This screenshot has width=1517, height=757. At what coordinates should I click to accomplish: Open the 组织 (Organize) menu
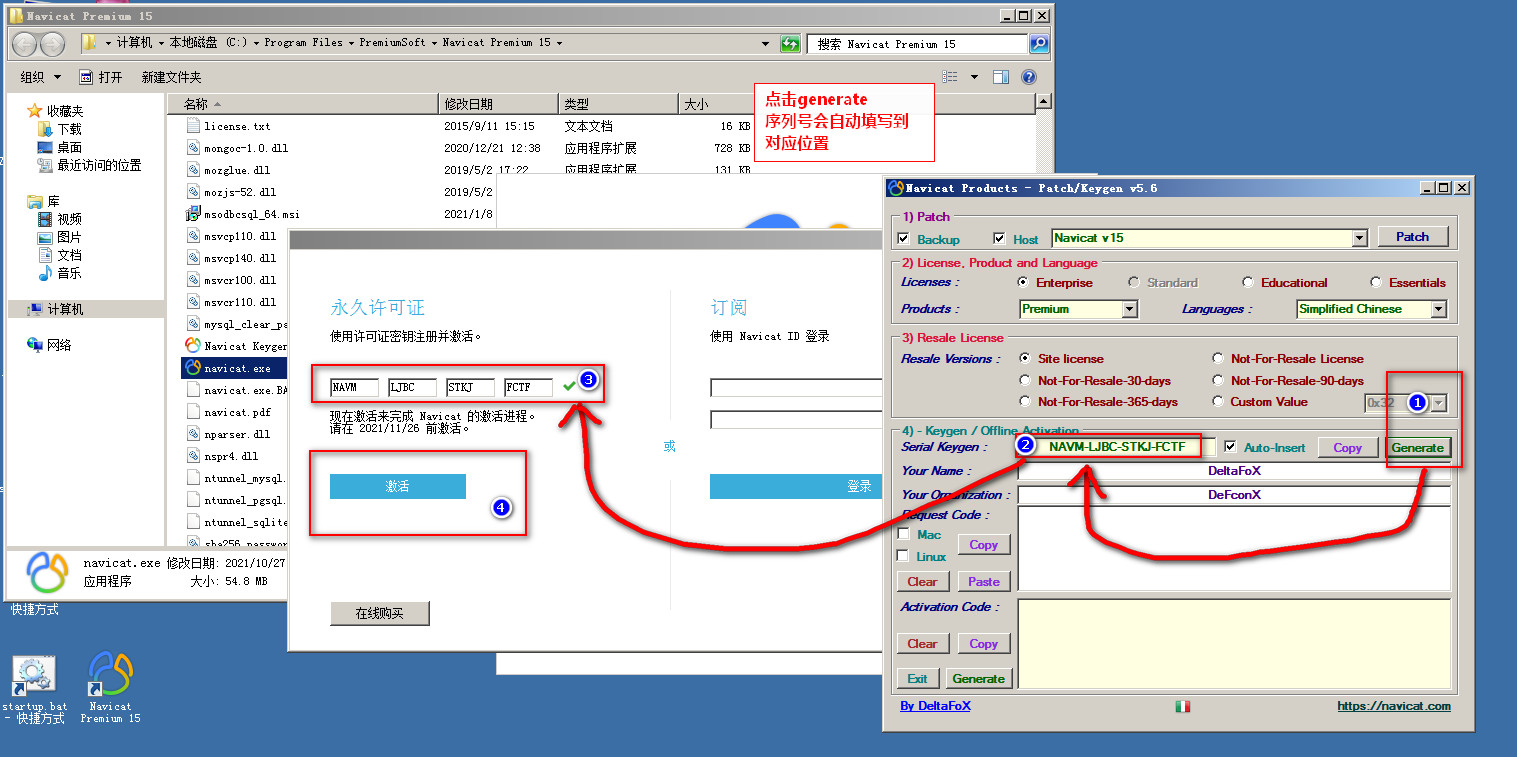click(40, 77)
